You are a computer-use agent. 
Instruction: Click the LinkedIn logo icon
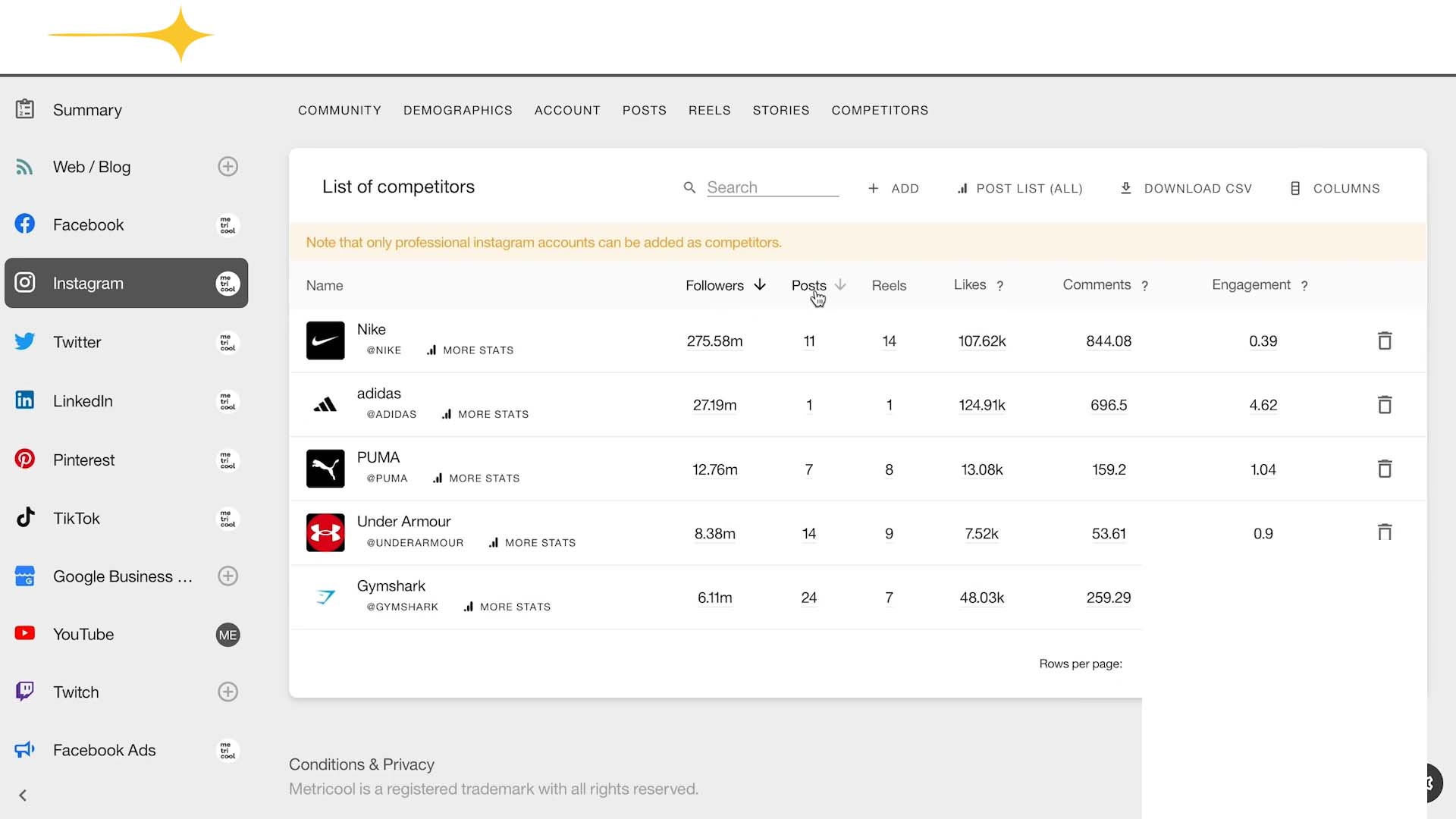tap(25, 400)
